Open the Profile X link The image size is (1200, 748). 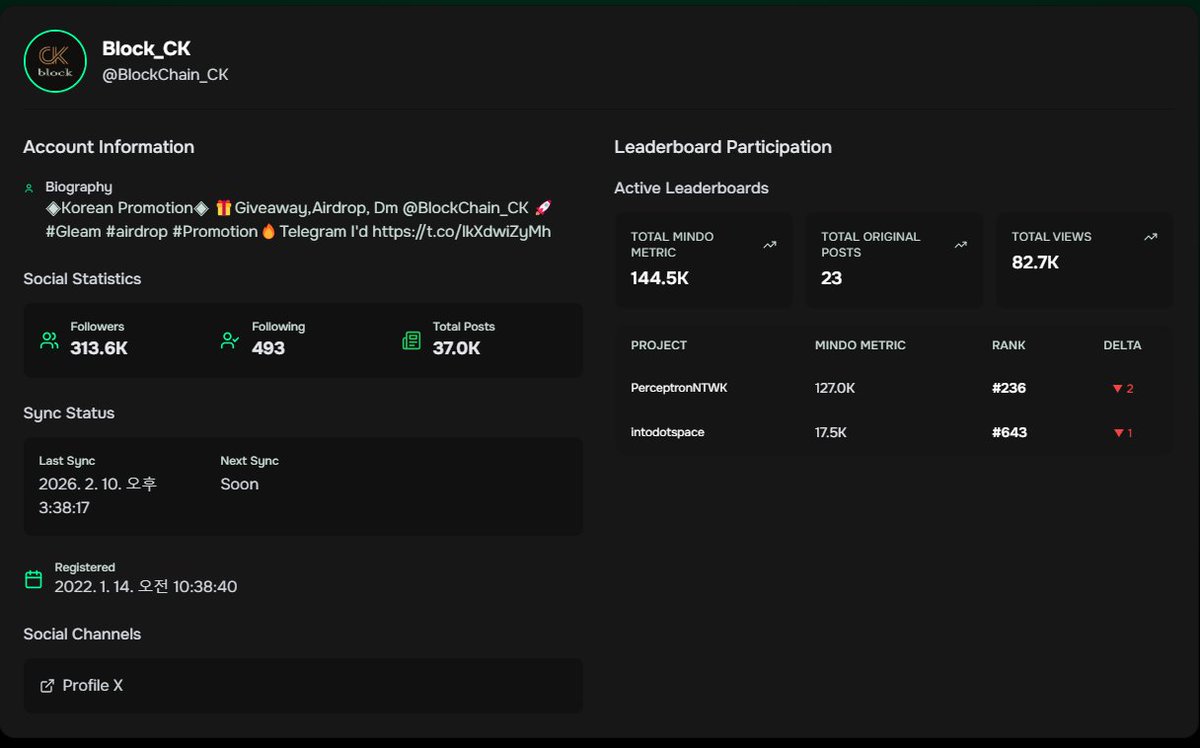pyautogui.click(x=81, y=686)
